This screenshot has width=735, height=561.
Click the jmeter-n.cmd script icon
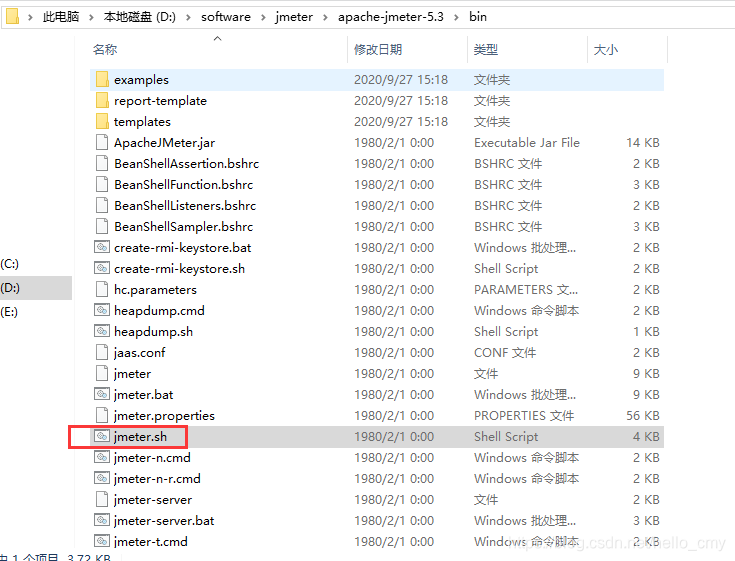pos(102,457)
